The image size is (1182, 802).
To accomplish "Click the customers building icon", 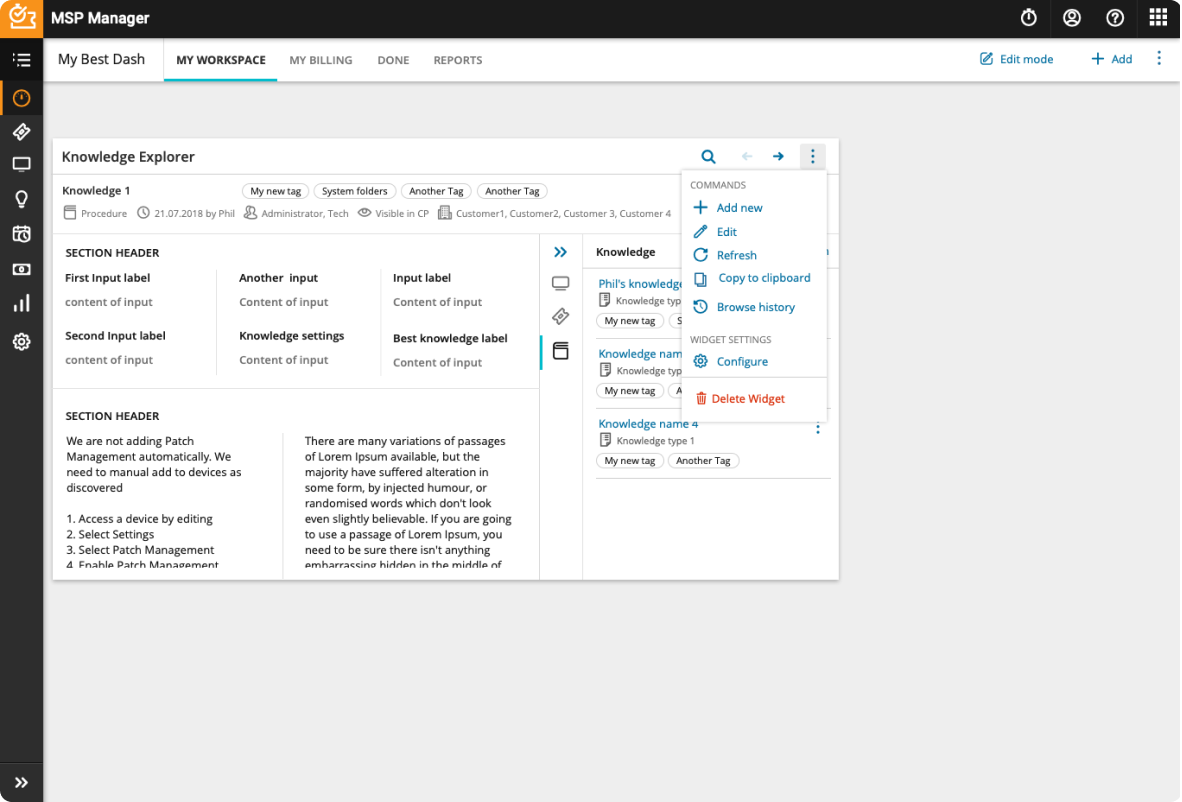I will (x=445, y=213).
